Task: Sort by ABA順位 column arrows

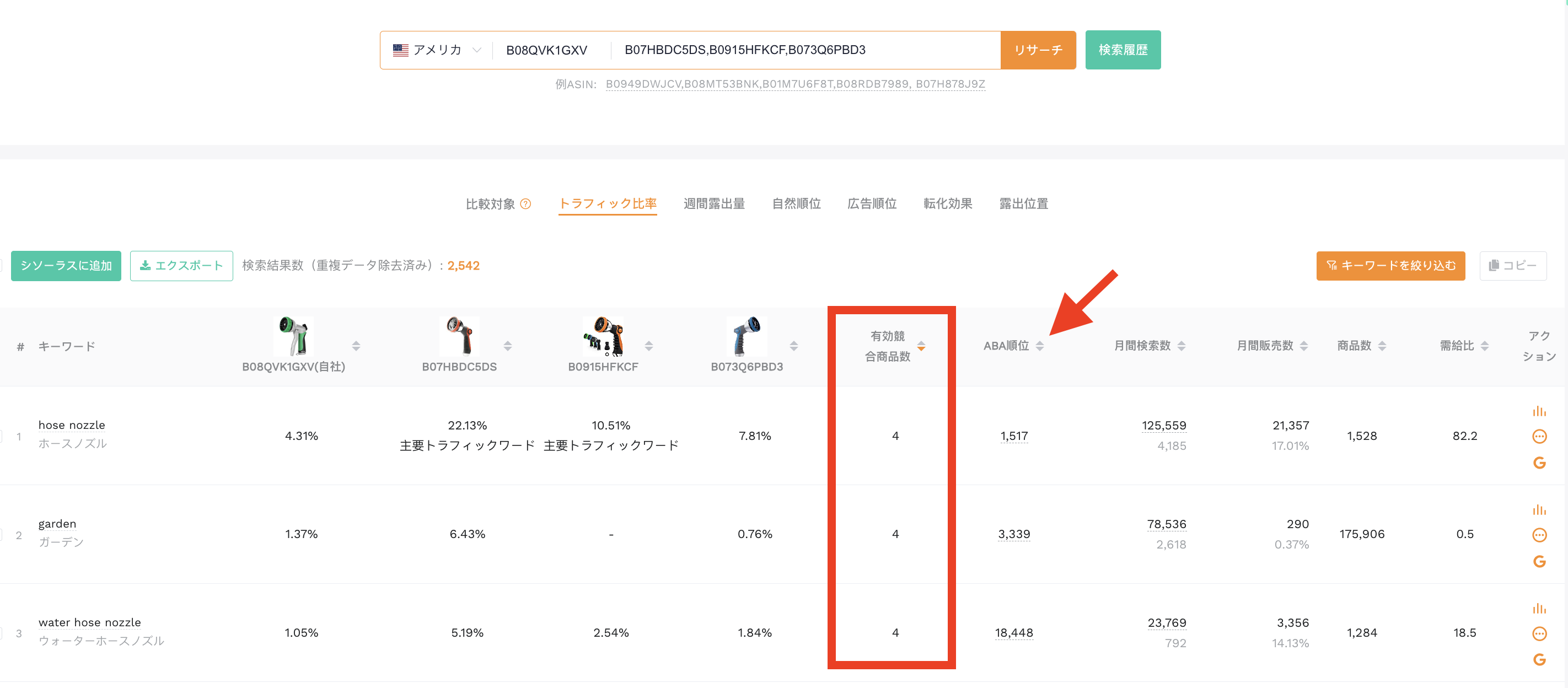Action: tap(1040, 346)
